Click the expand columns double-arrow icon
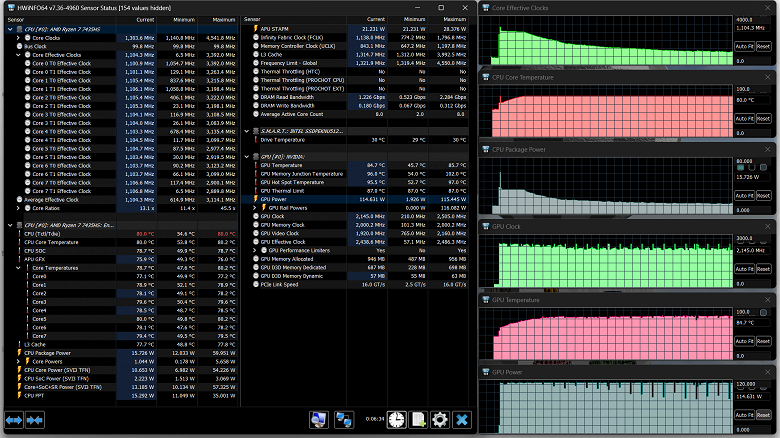Viewport: 780px width, 438px height. (14, 420)
